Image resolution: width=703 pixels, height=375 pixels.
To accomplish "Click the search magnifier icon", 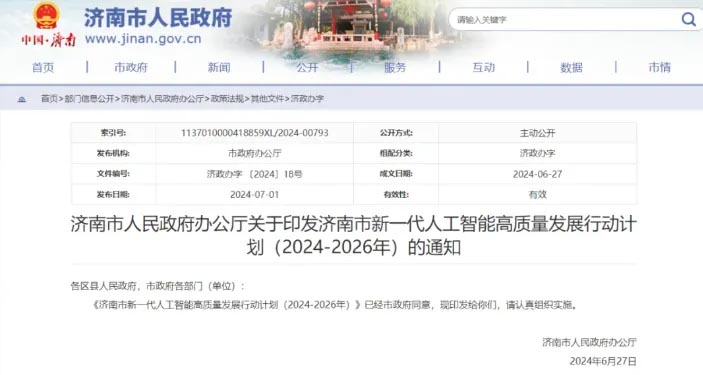I will coord(688,19).
